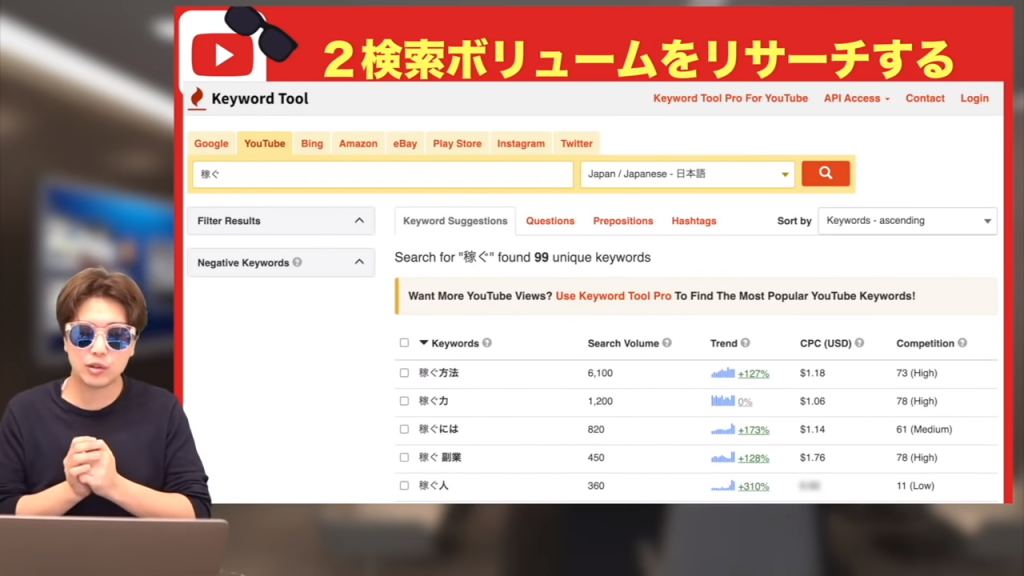The height and width of the screenshot is (576, 1024).
Task: Click trend chart icon for 稼ぐ人
Action: [x=723, y=485]
